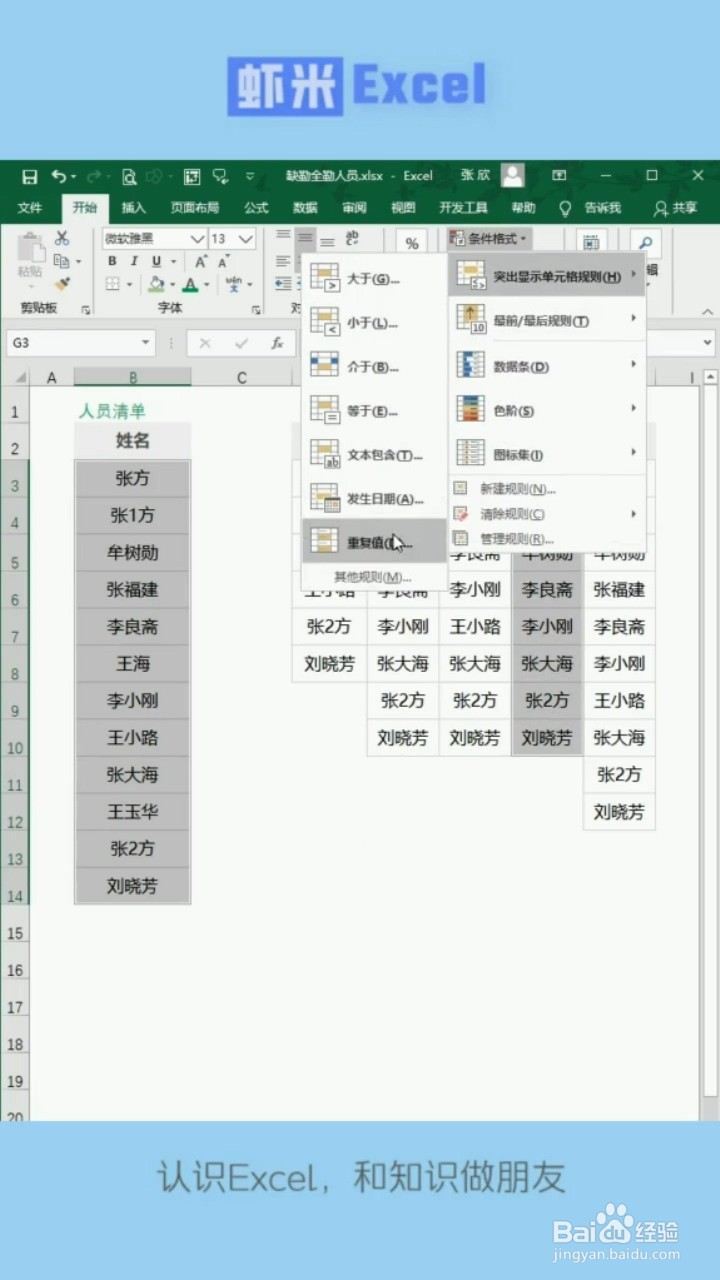Apply the font color A swatch
The height and width of the screenshot is (1280, 720).
pyautogui.click(x=190, y=284)
